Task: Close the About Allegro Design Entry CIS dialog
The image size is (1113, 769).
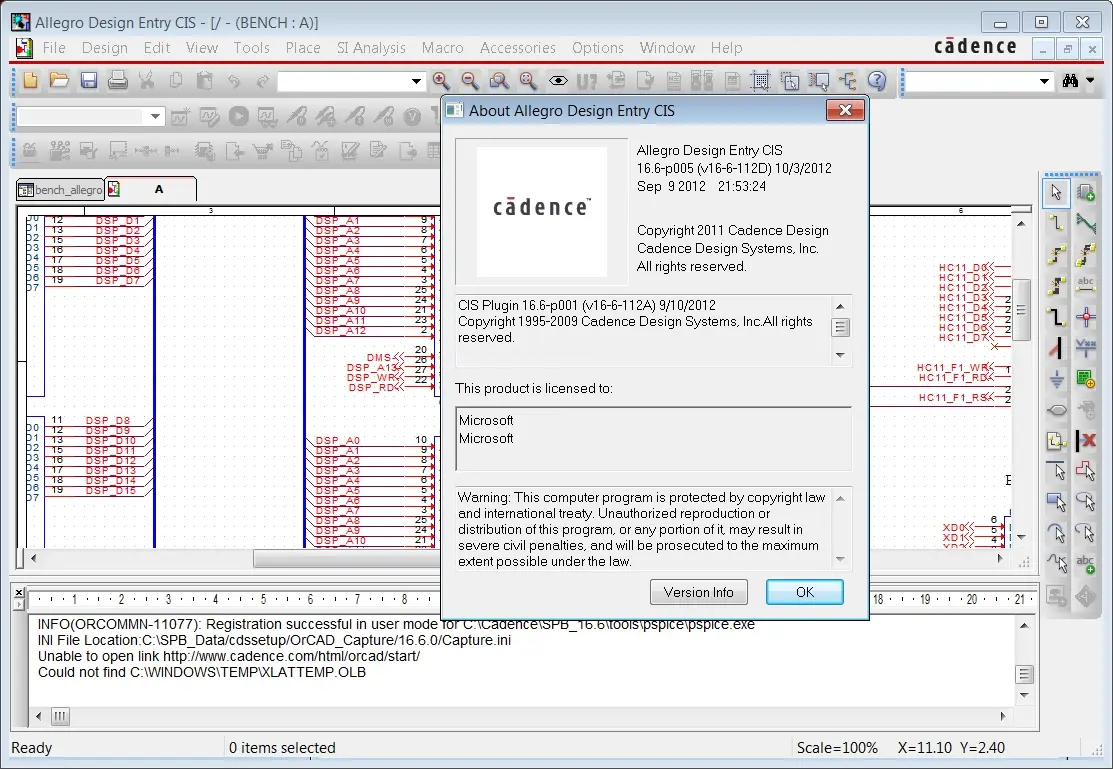Action: point(845,110)
